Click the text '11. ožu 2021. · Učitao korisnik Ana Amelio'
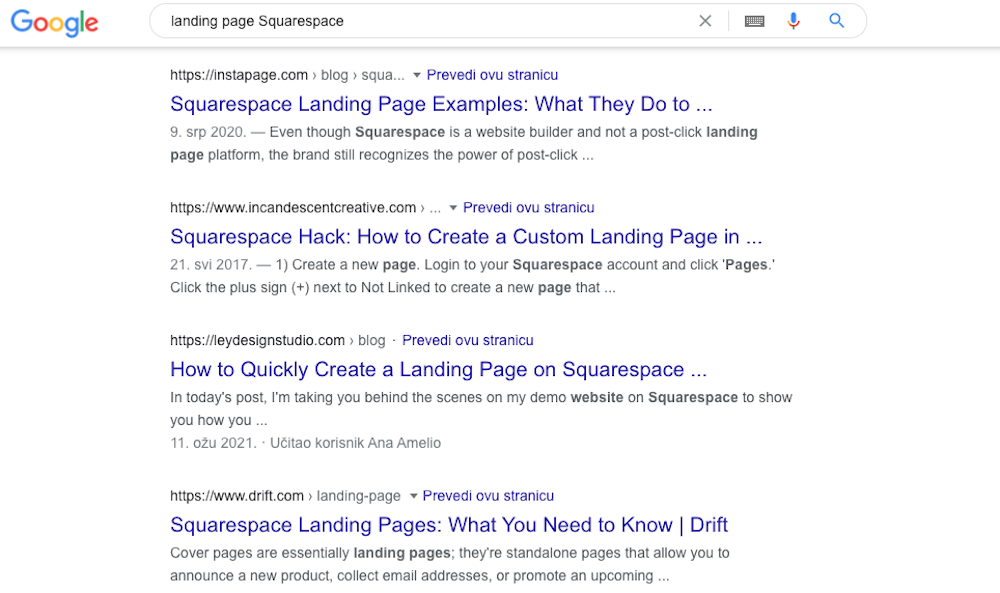 [x=305, y=443]
